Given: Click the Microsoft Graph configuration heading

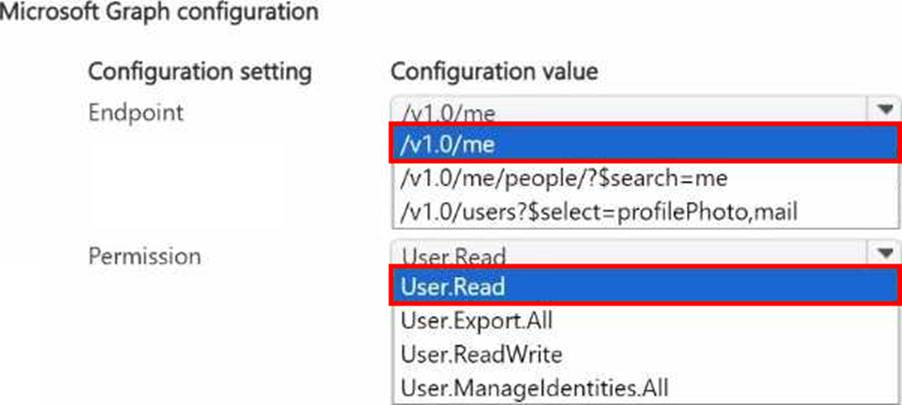Looking at the screenshot, I should pyautogui.click(x=160, y=13).
